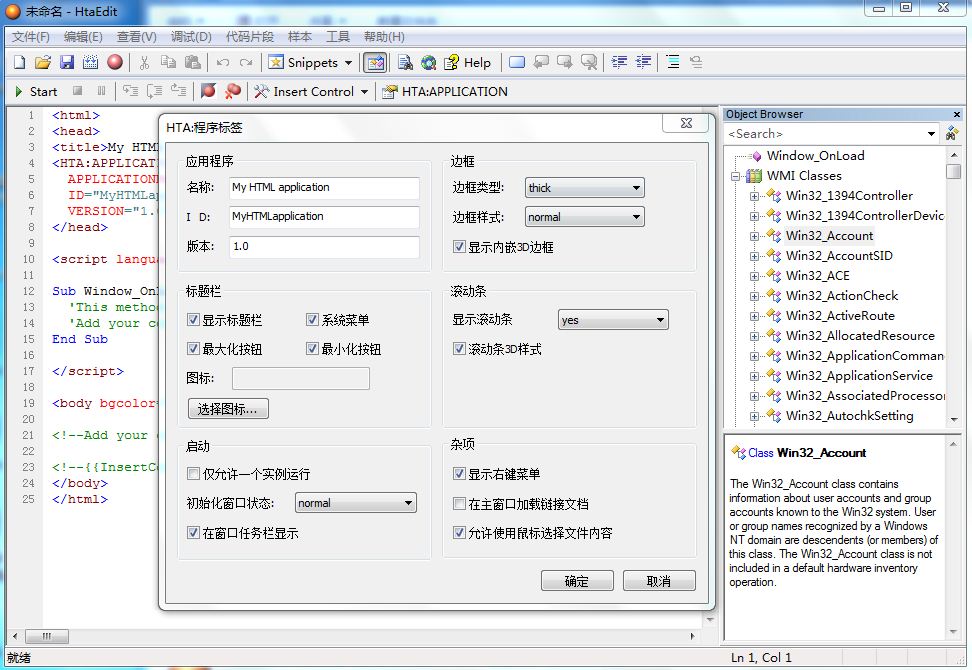972x670 pixels.
Task: Toggle 系统菜单 checkbox
Action: (312, 320)
